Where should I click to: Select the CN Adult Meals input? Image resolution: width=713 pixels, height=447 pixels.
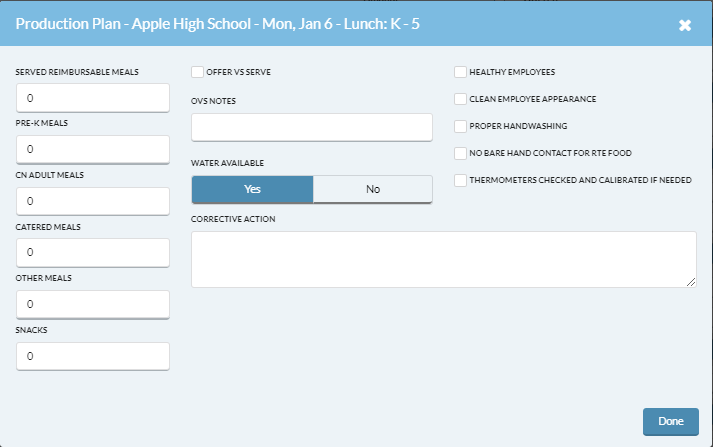click(x=93, y=201)
